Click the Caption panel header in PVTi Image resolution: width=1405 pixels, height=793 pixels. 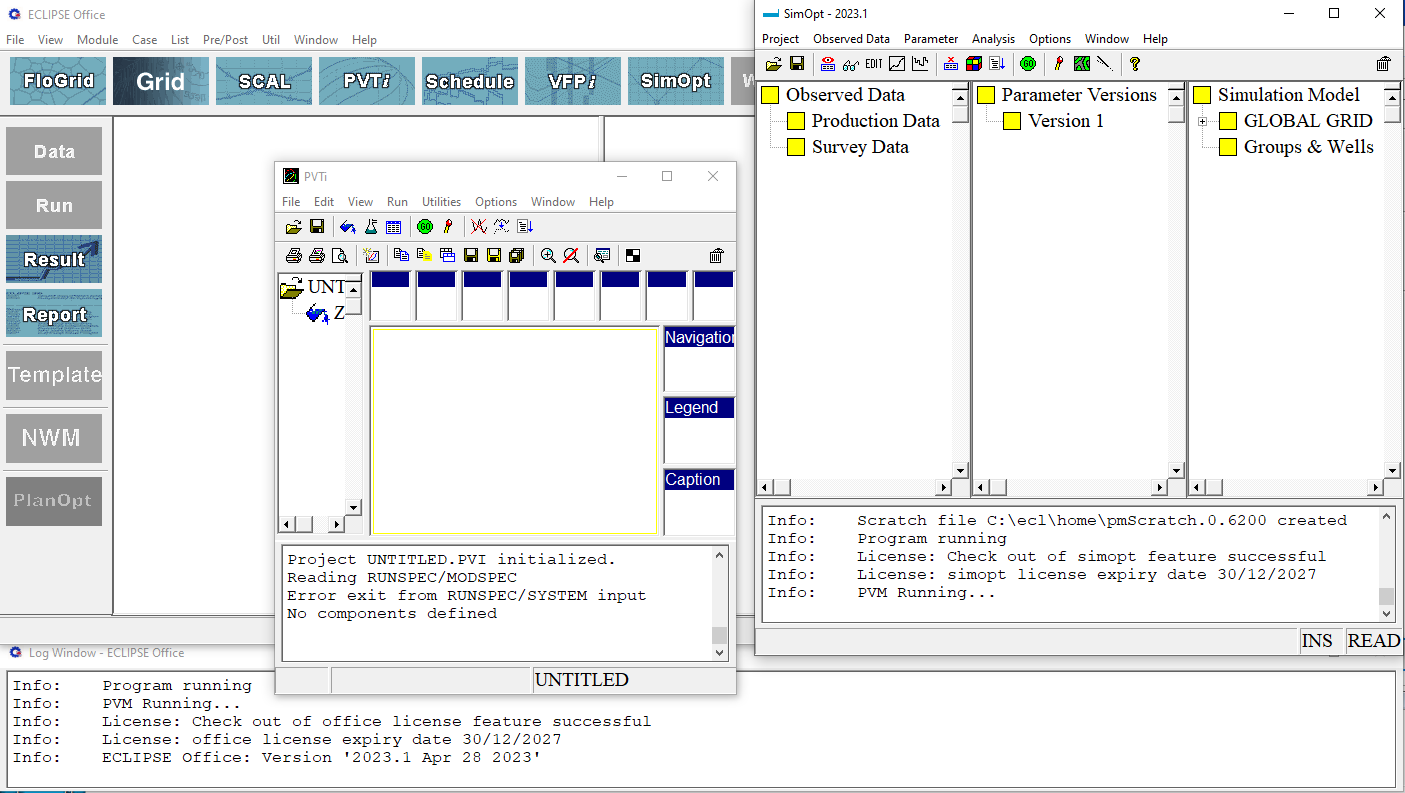point(699,480)
